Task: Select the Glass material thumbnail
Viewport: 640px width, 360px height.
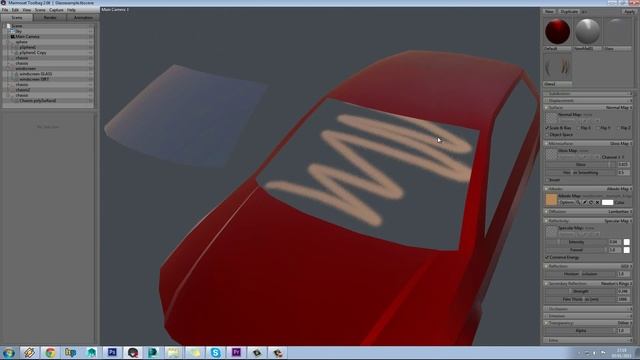Action: [618, 31]
